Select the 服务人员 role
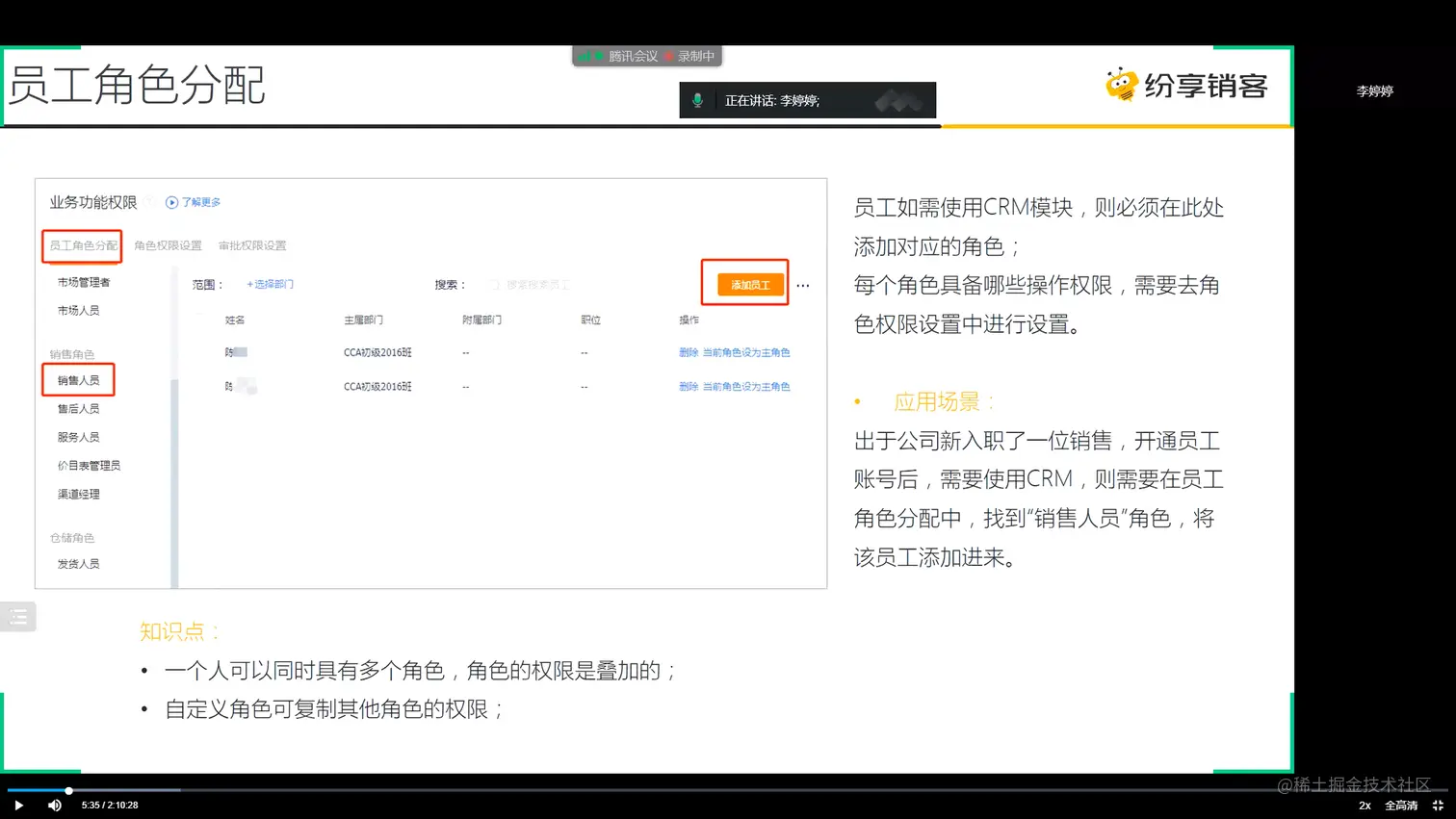Image resolution: width=1456 pixels, height=819 pixels. 78,437
